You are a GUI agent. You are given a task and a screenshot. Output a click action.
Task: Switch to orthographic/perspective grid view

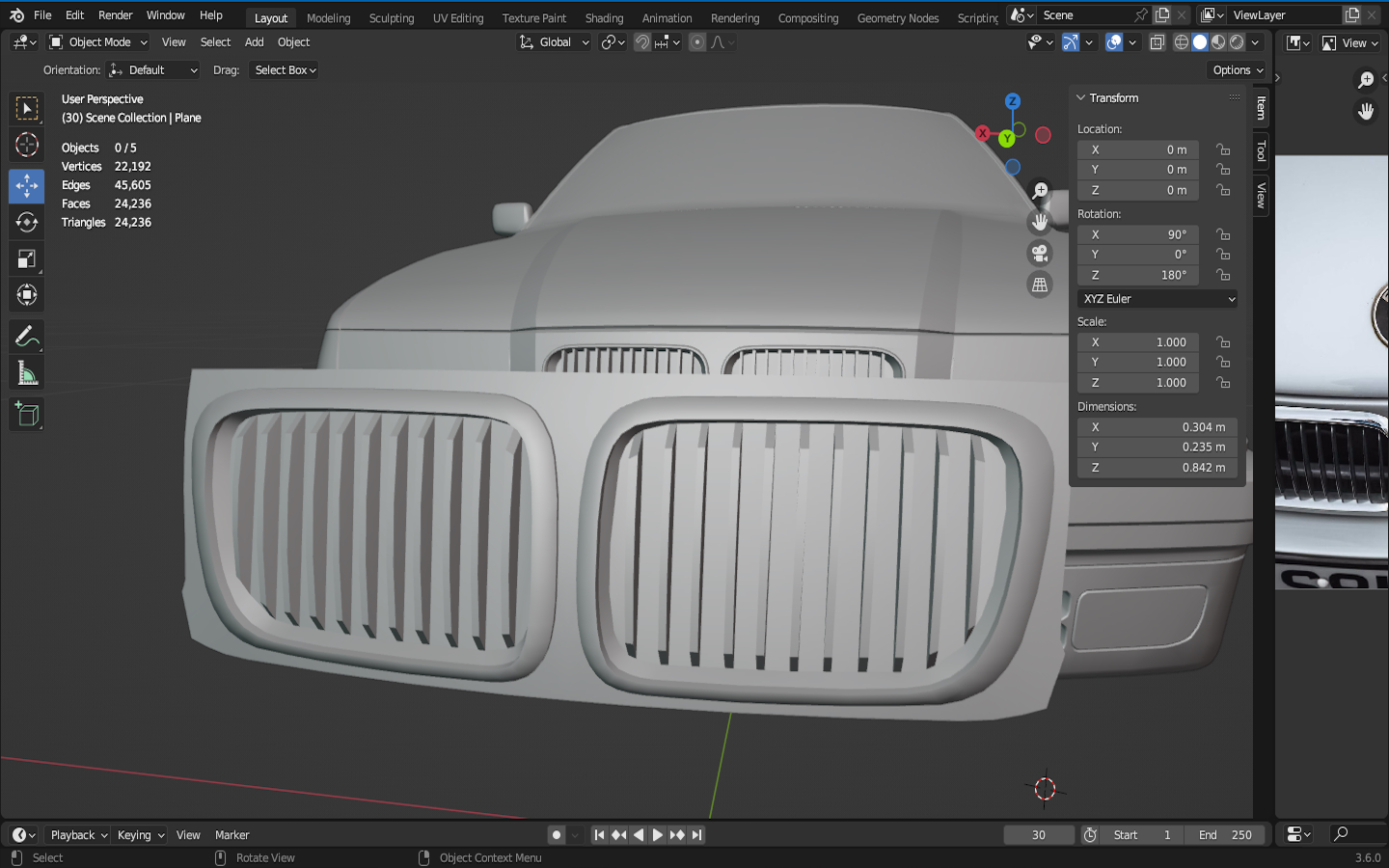coord(1040,285)
